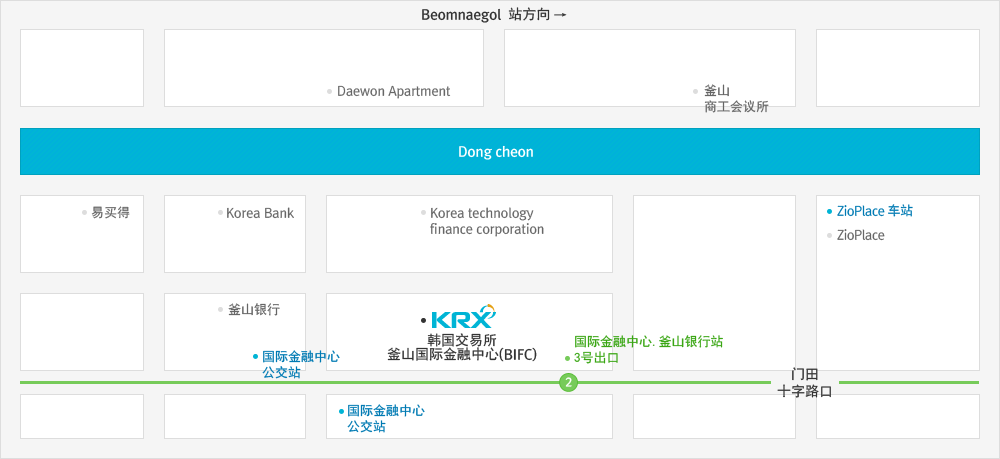Screen dimensions: 1000x459
Task: Click the Korea technology finance corporation label
Action: pos(487,221)
